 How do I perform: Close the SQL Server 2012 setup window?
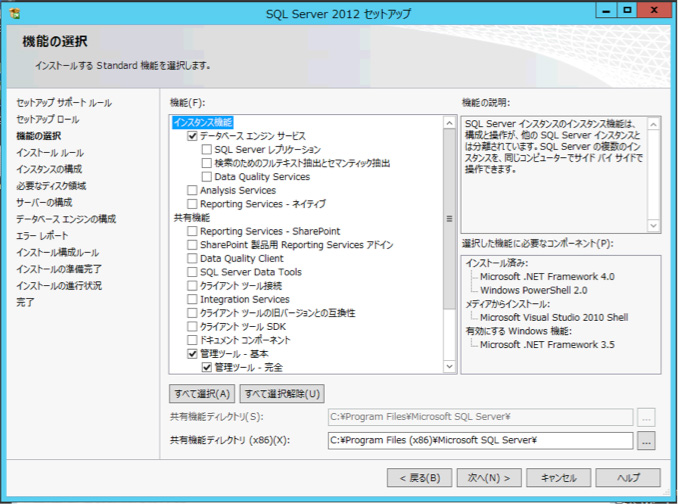(x=654, y=10)
